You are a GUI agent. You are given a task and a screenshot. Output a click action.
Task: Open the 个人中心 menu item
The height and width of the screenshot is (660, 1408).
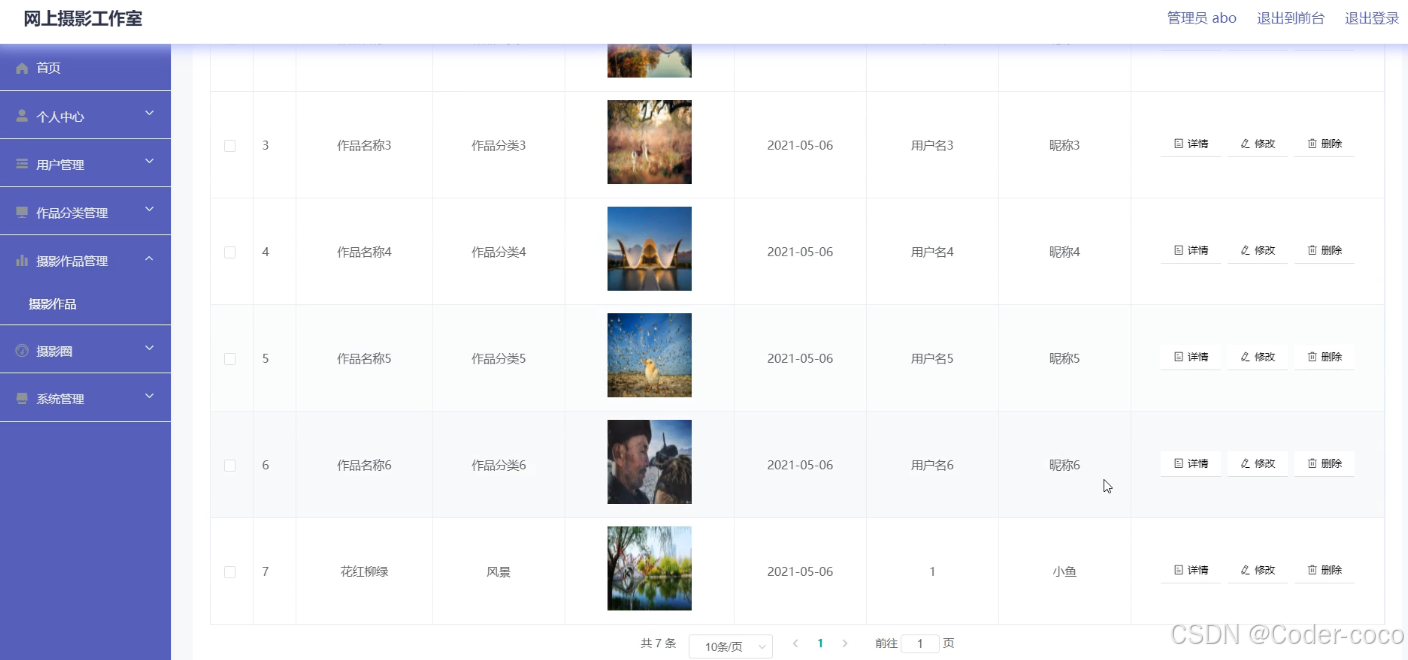tap(85, 116)
